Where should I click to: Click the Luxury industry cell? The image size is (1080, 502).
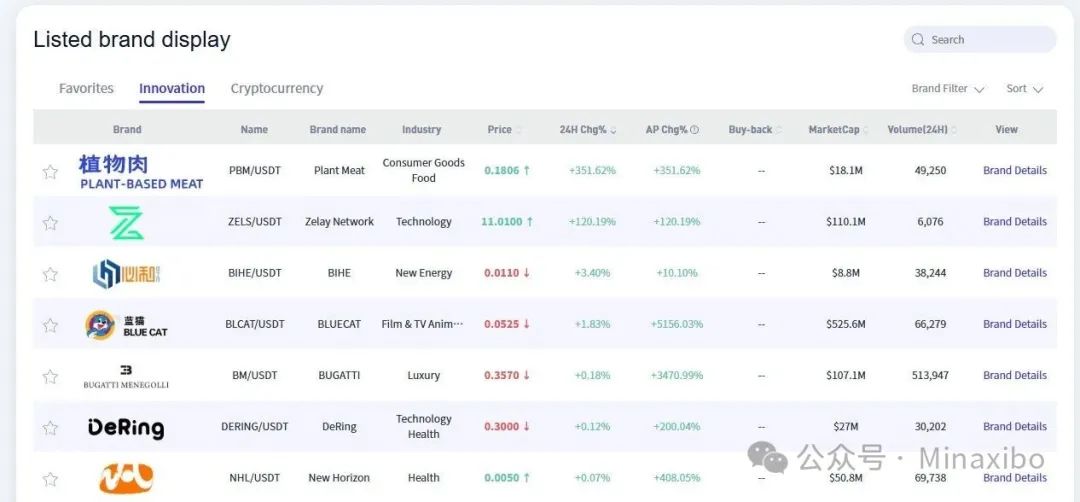point(424,375)
